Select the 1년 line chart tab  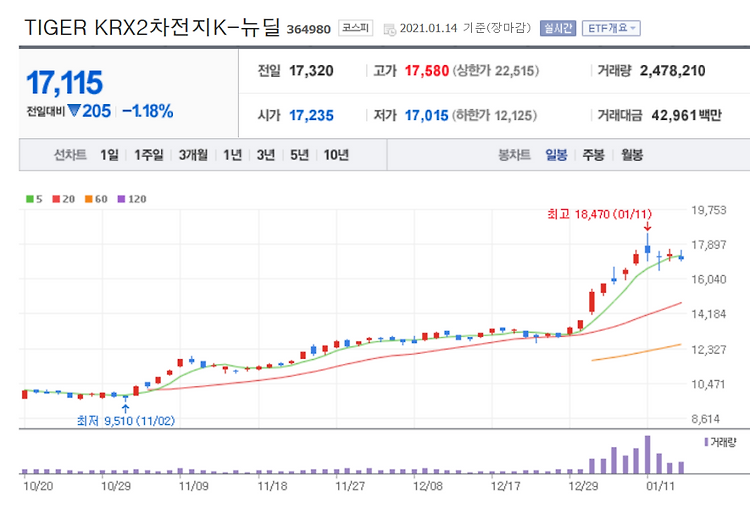232,155
